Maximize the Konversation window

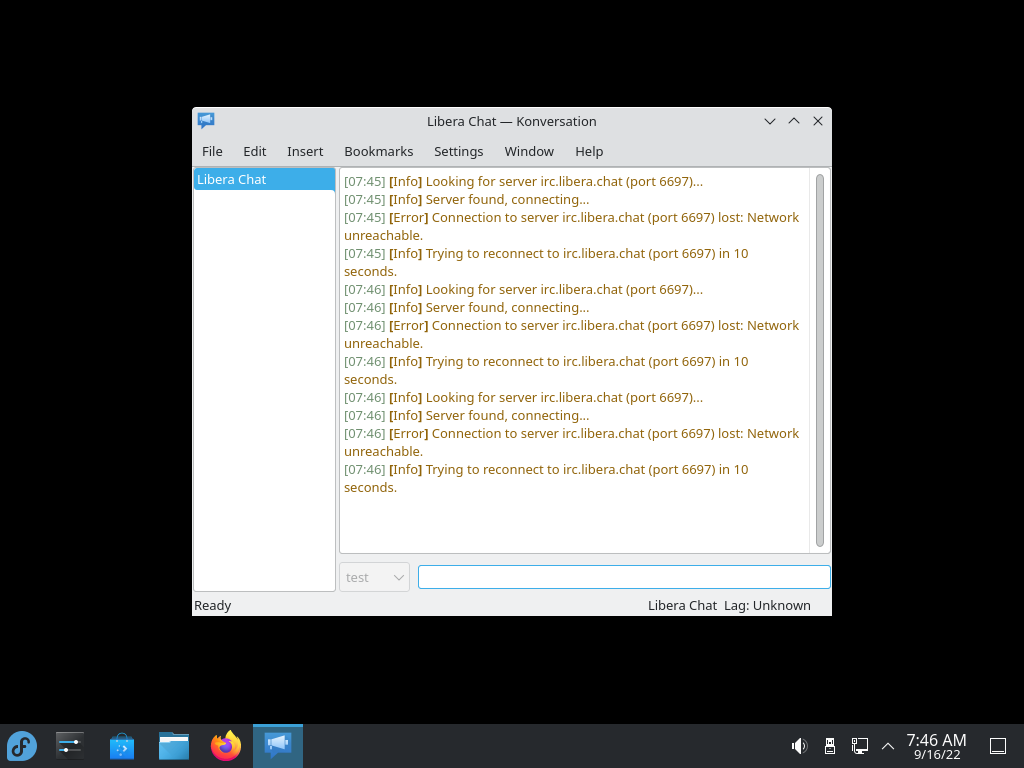point(793,121)
